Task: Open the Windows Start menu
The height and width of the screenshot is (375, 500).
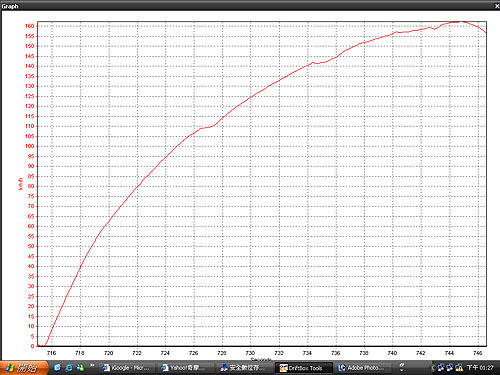Action: point(24,368)
